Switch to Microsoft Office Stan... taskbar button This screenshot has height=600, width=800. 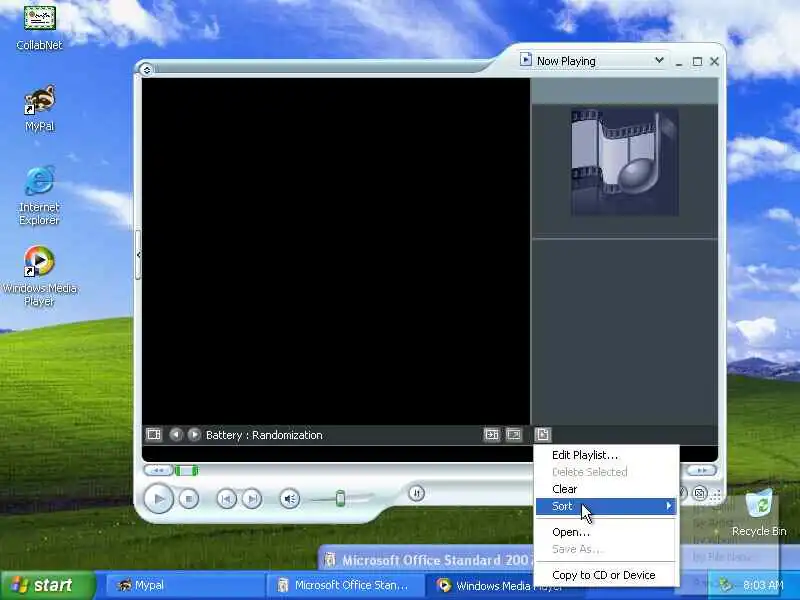[345, 585]
